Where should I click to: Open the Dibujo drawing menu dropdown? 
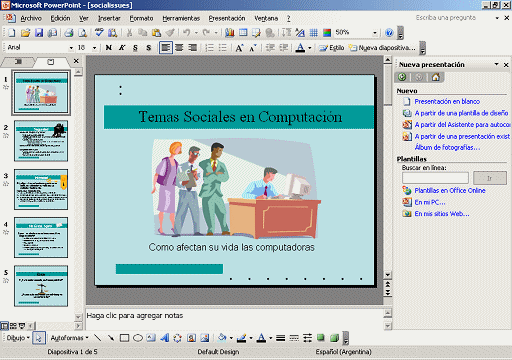click(18, 338)
